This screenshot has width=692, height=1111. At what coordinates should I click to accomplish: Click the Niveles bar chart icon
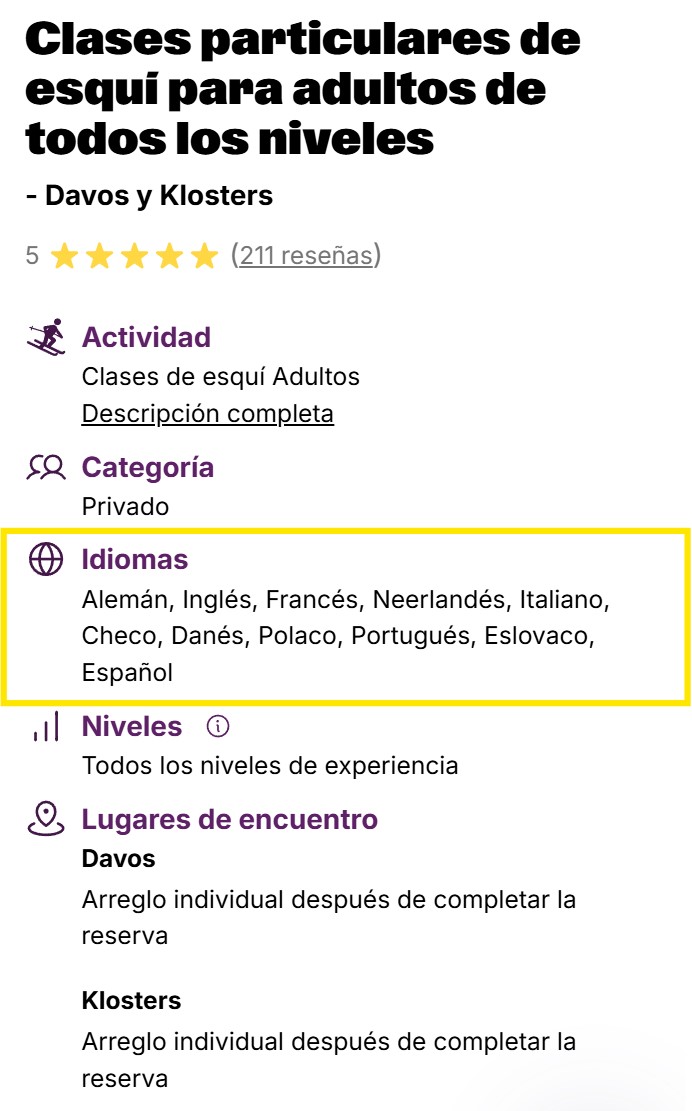click(46, 727)
